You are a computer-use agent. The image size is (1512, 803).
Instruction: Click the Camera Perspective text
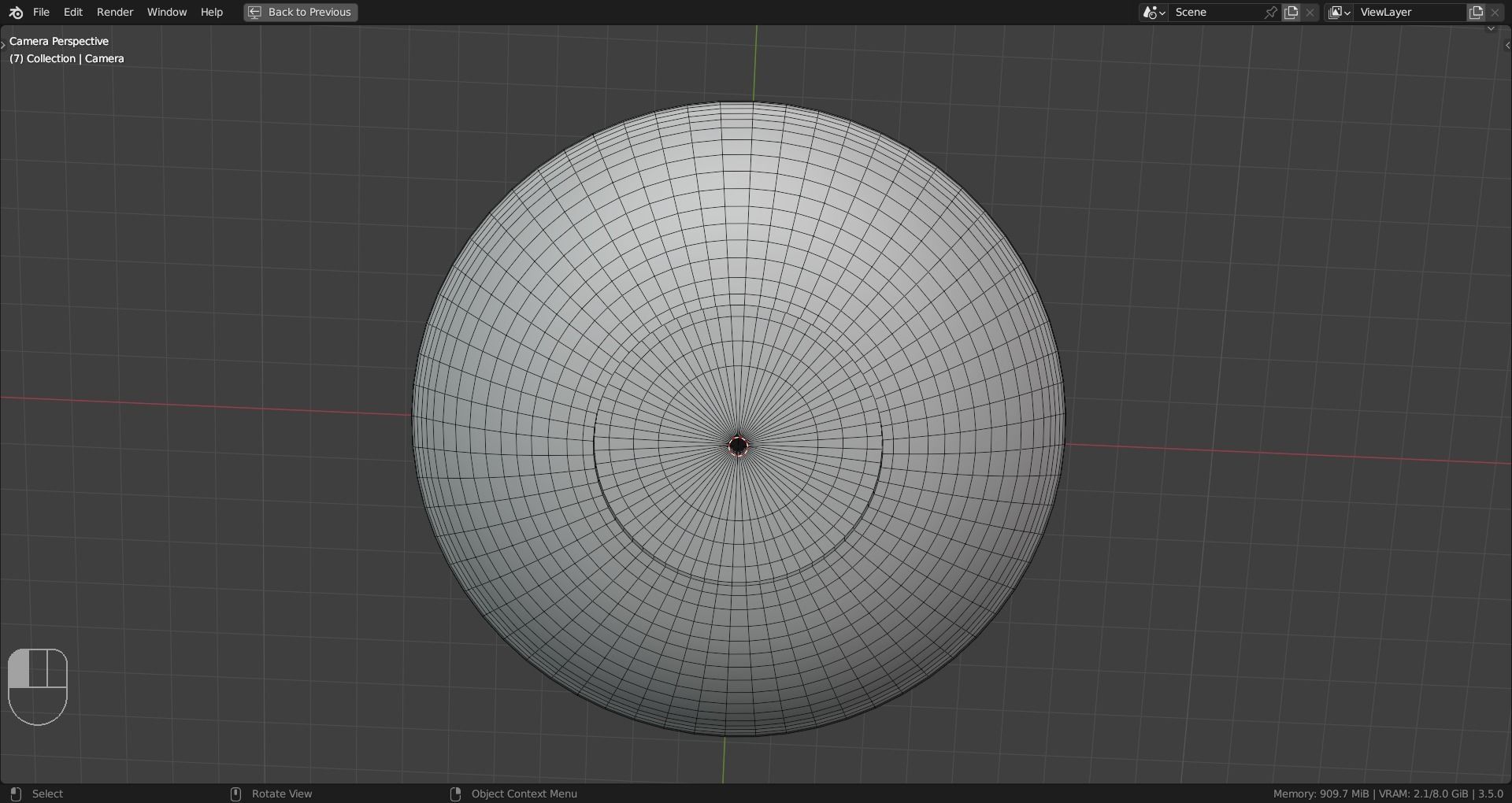pos(59,41)
